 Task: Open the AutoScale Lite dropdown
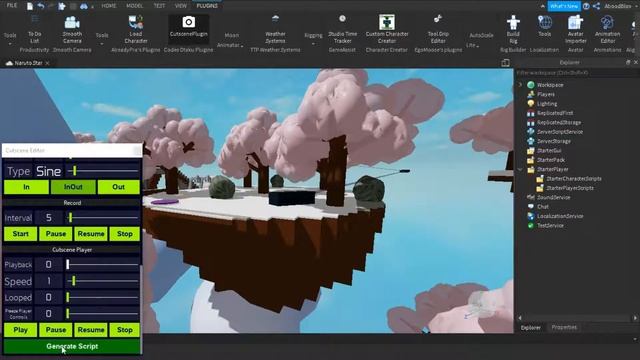(x=480, y=40)
